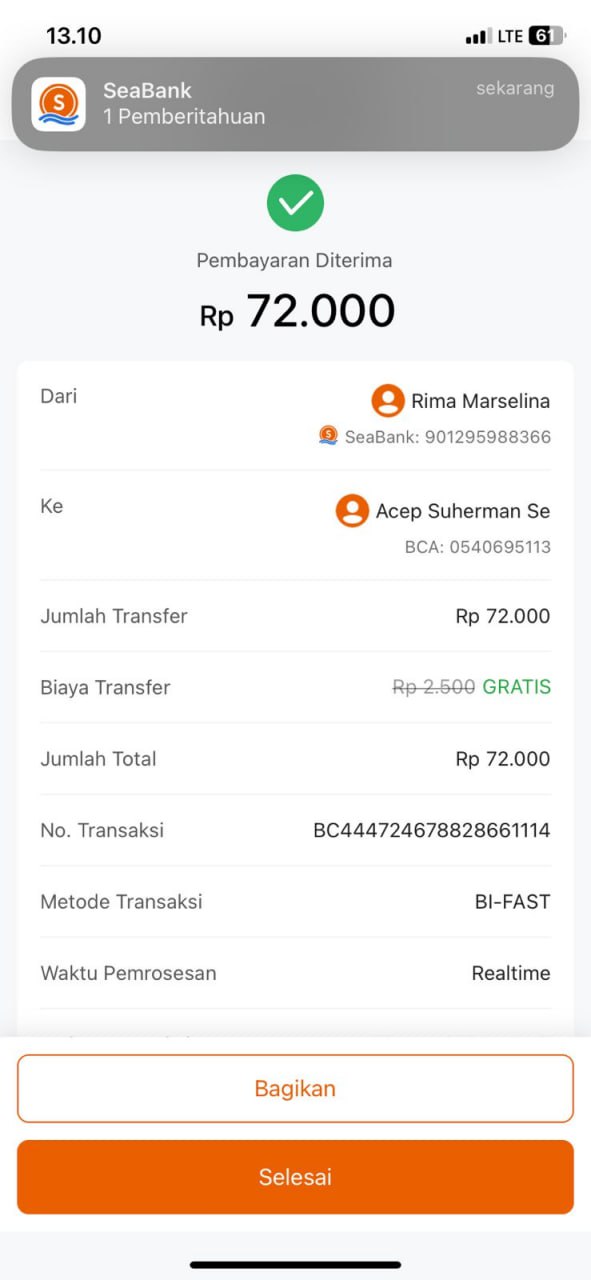The height and width of the screenshot is (1280, 591).
Task: Select the transaction number BC444724678828661114
Action: [432, 830]
